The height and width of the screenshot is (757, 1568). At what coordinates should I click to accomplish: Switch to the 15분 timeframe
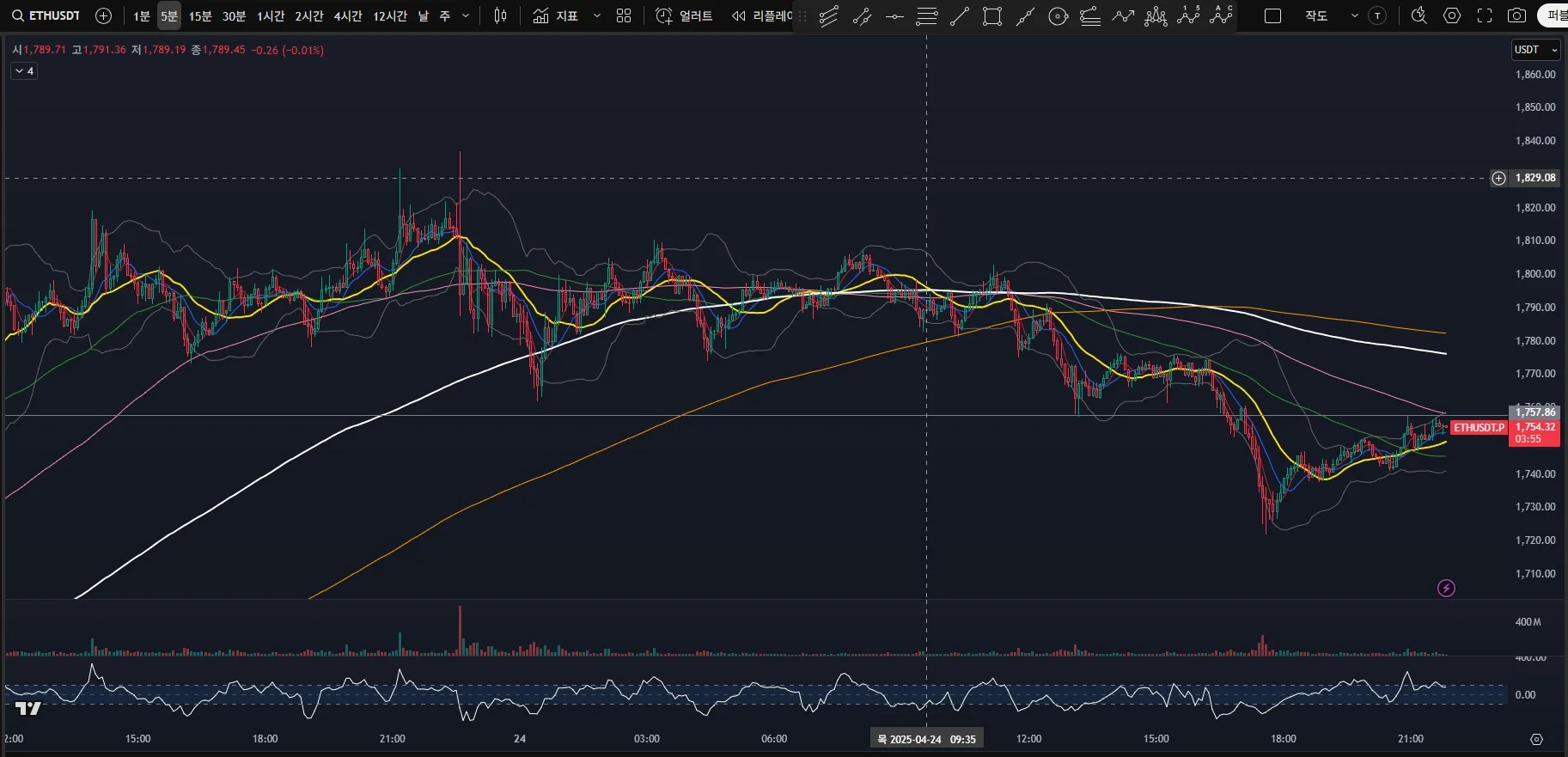coord(200,15)
